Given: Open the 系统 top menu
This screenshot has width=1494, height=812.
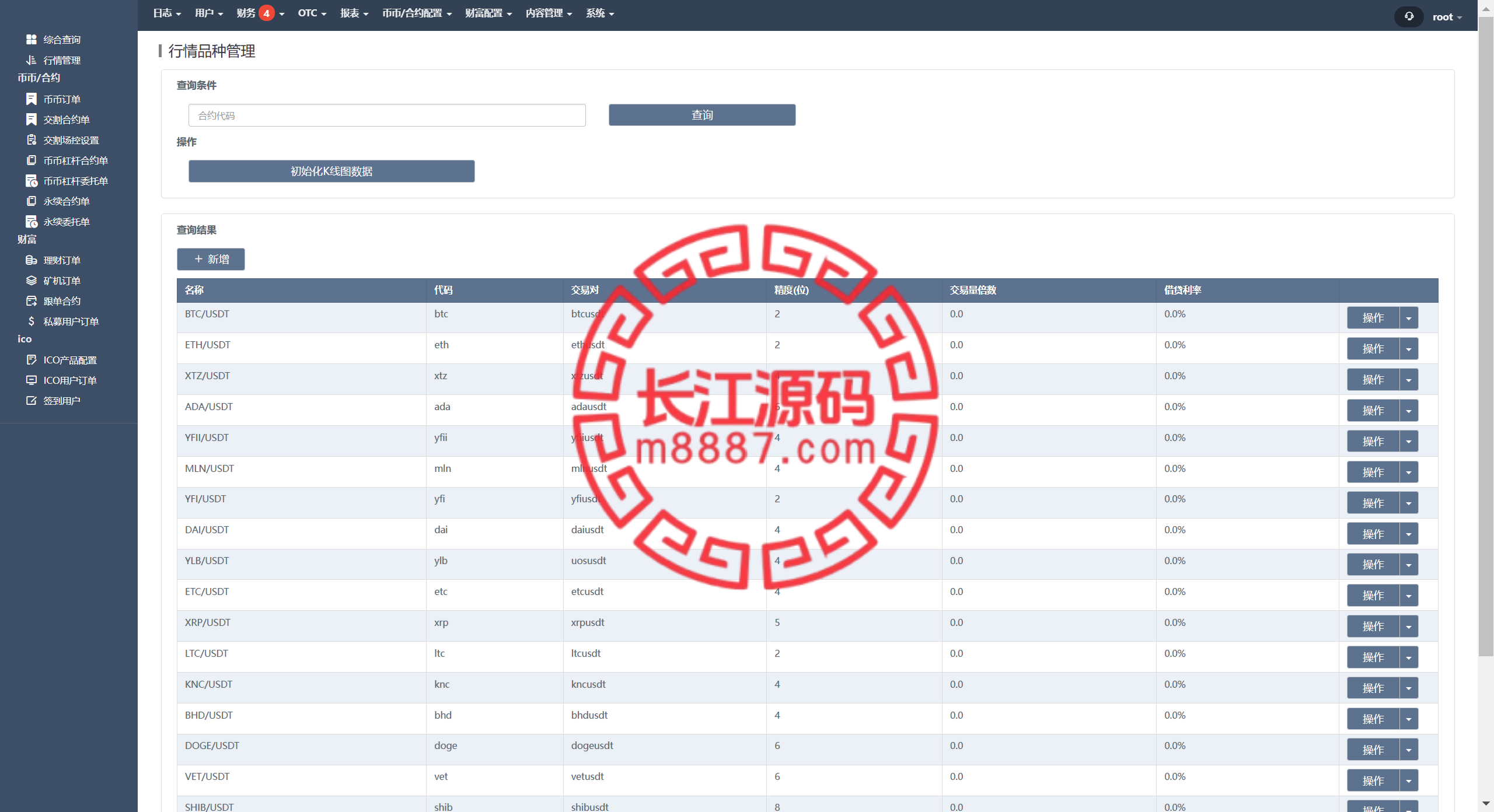Looking at the screenshot, I should pos(600,13).
